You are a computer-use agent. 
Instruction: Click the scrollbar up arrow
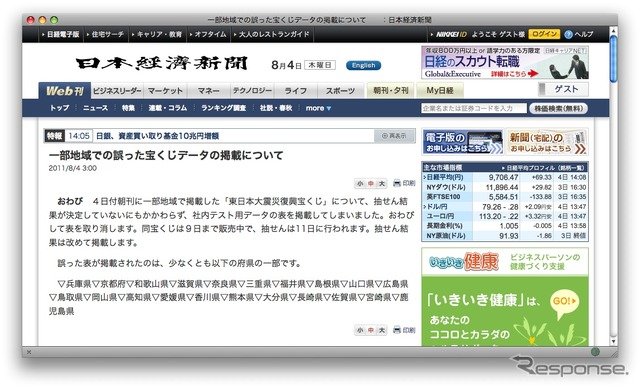click(613, 31)
